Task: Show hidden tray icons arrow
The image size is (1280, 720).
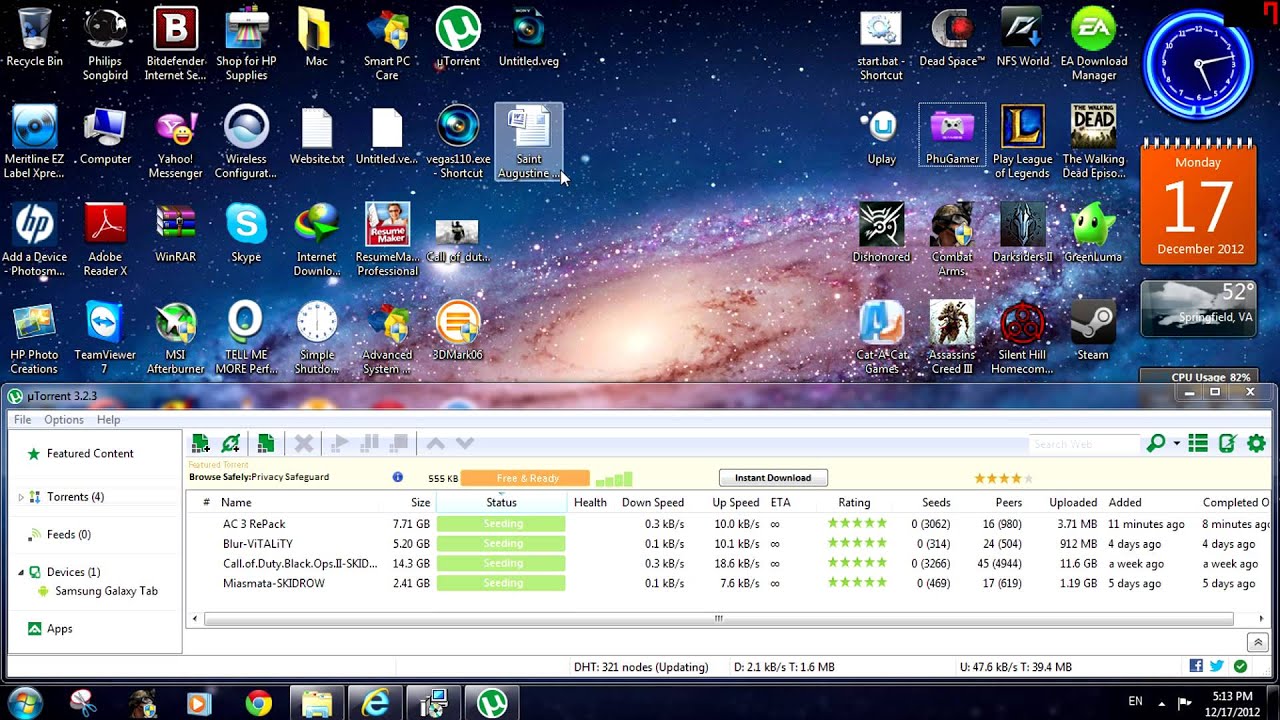Action: coord(1161,702)
